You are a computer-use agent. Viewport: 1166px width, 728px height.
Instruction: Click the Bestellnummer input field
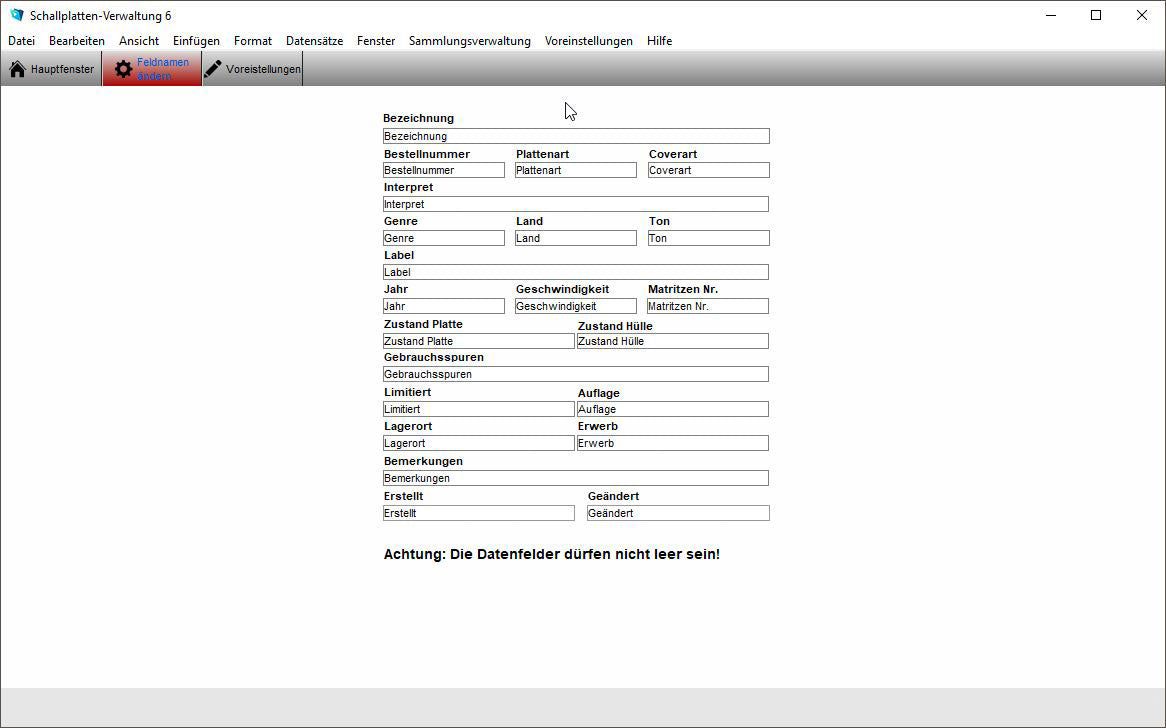tap(444, 170)
